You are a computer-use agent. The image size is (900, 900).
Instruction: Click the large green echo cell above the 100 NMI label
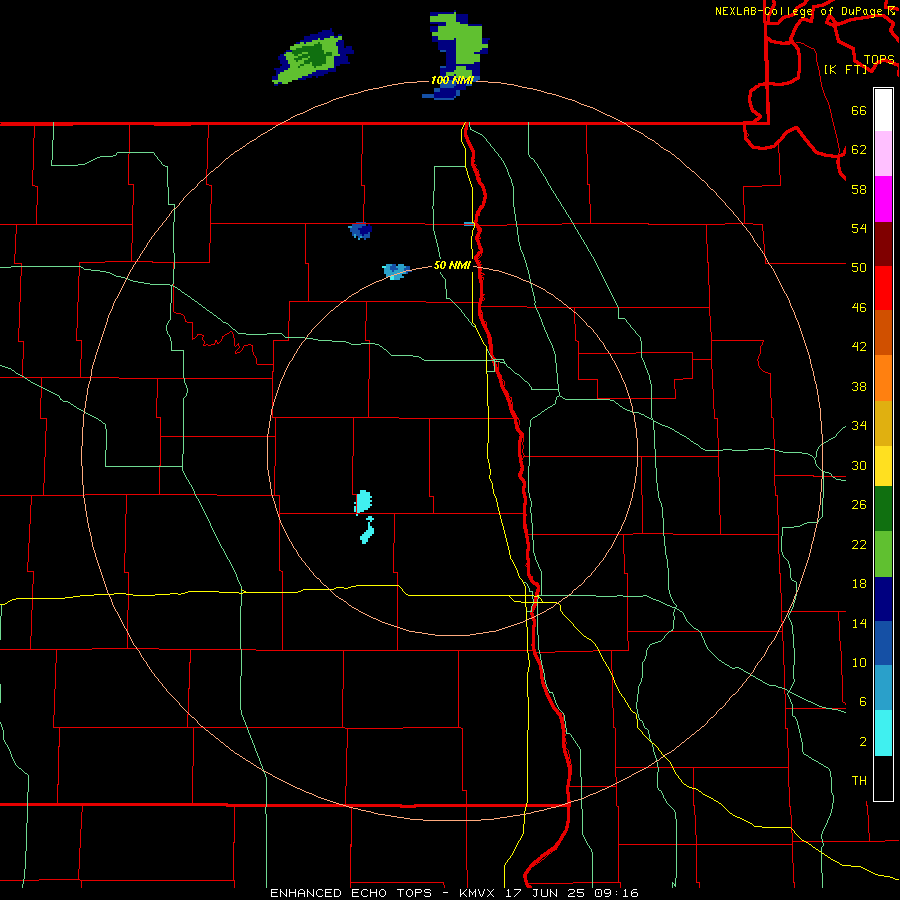tap(457, 46)
